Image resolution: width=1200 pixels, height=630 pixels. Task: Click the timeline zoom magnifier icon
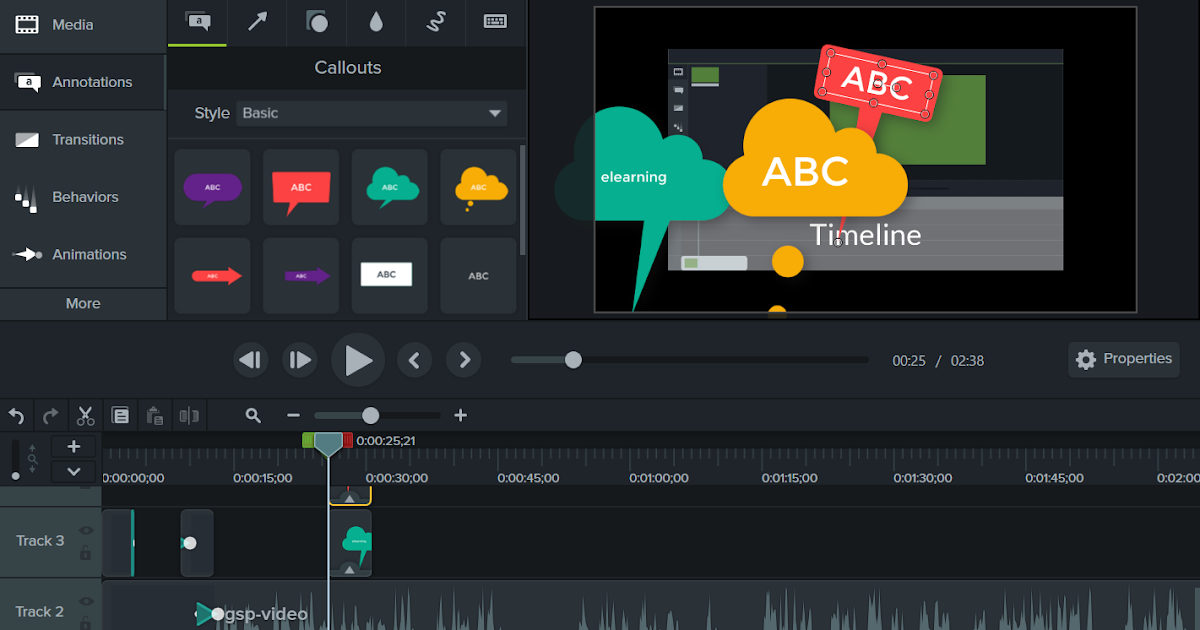pyautogui.click(x=253, y=416)
